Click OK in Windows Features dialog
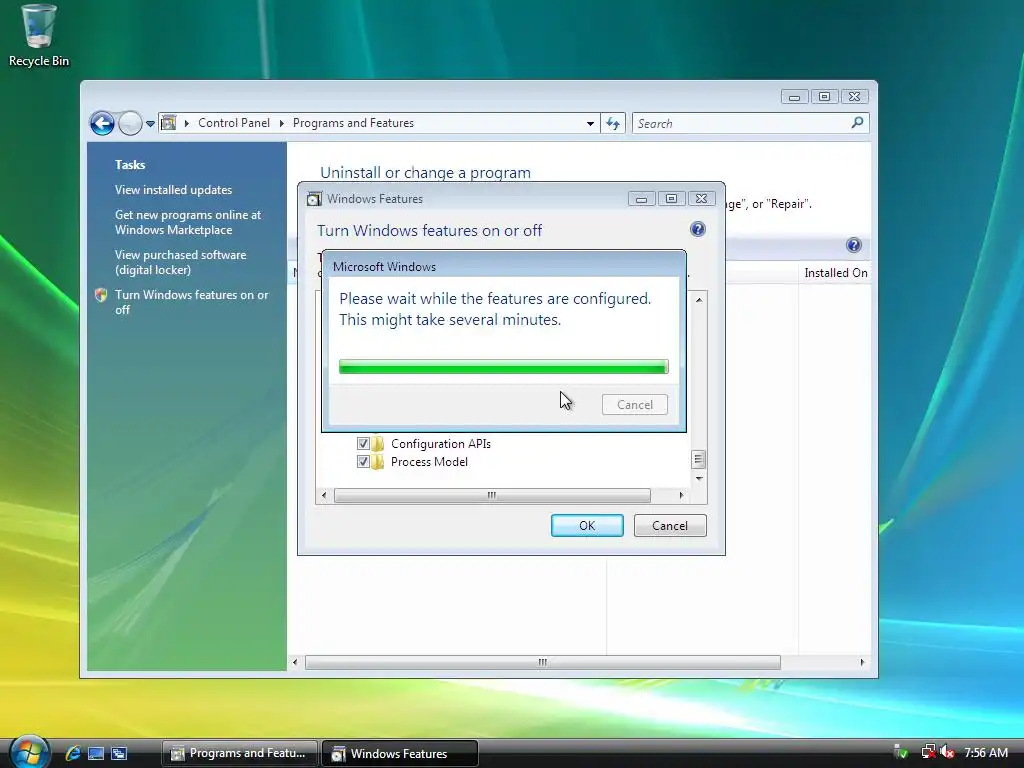 (x=587, y=526)
